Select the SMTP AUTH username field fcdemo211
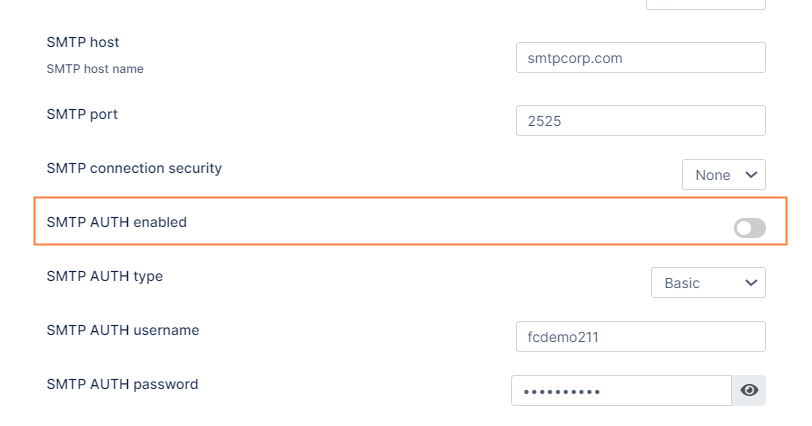Image resolution: width=812 pixels, height=426 pixels. click(x=640, y=337)
